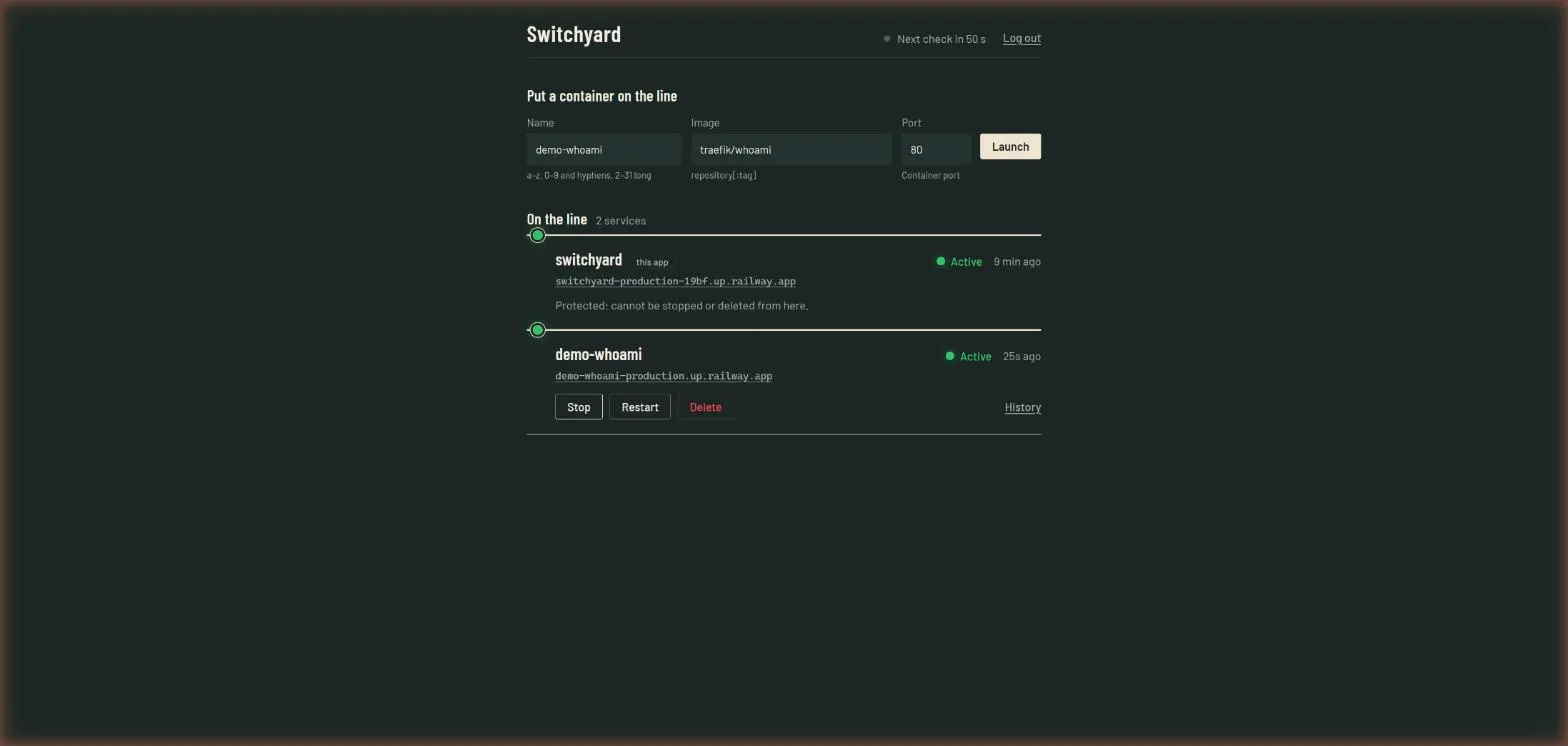Click the demo-whoami Active status dot
The width and height of the screenshot is (1568, 746).
point(950,356)
